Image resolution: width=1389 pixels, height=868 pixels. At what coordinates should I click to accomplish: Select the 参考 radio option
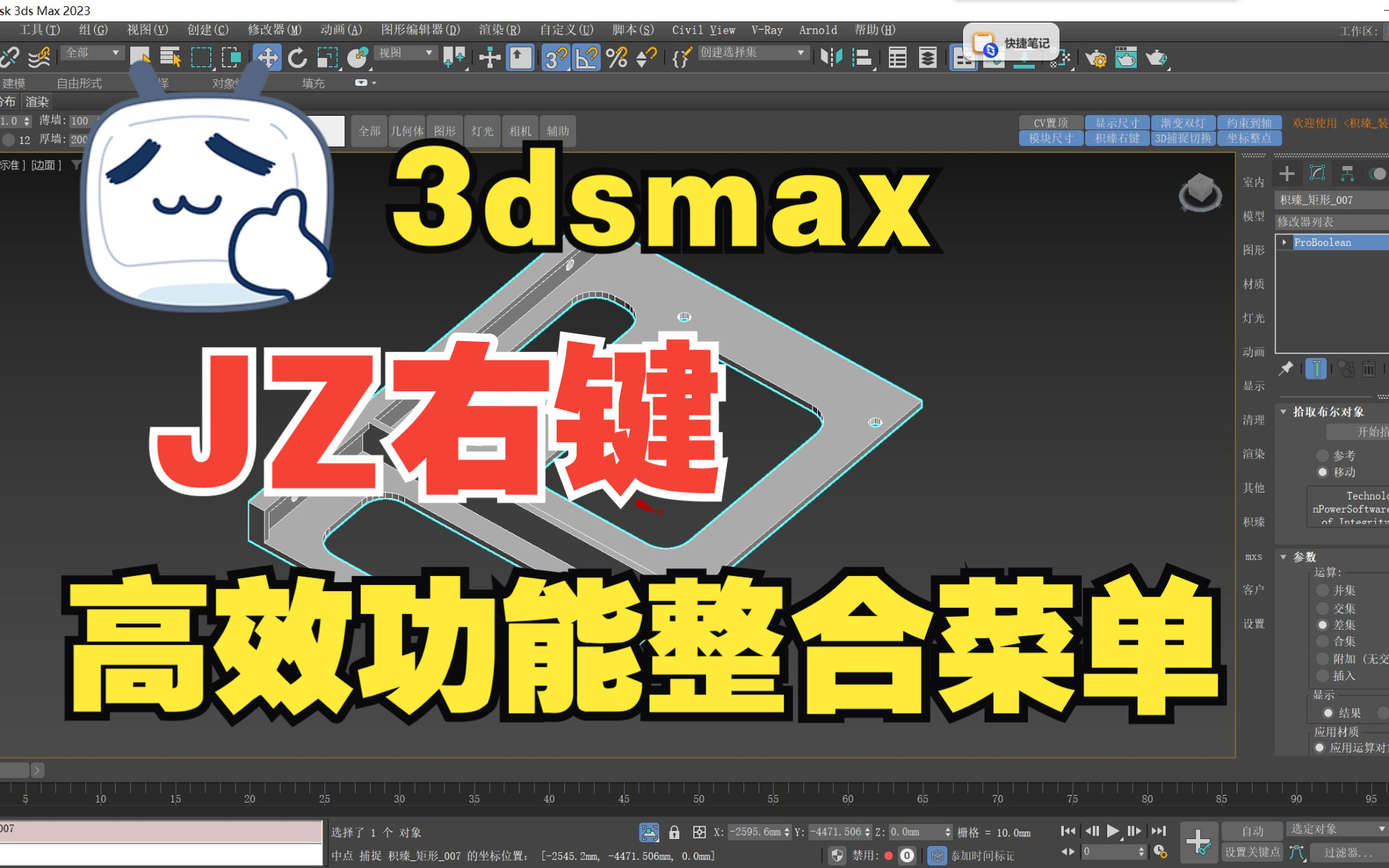[1322, 455]
